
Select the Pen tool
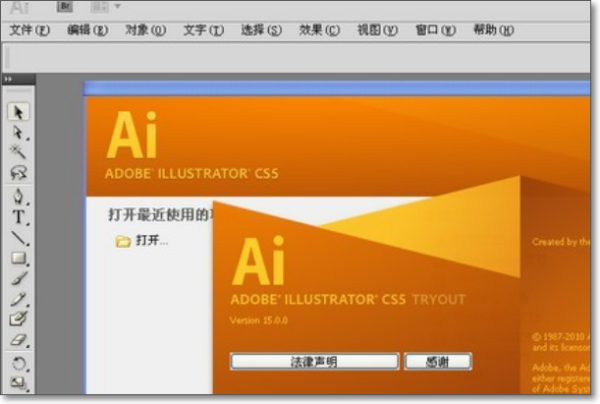pos(18,196)
